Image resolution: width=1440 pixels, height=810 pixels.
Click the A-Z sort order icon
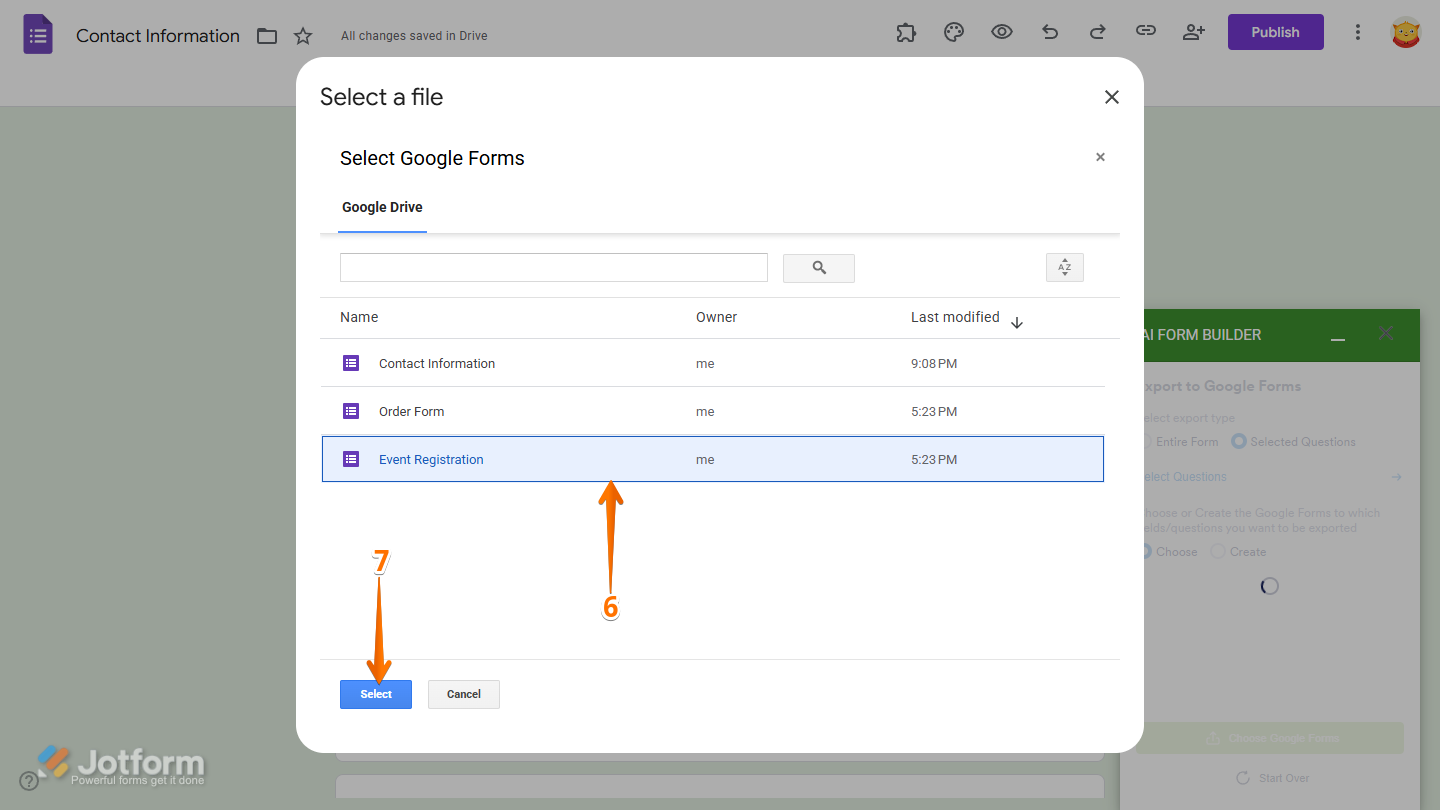1064,267
